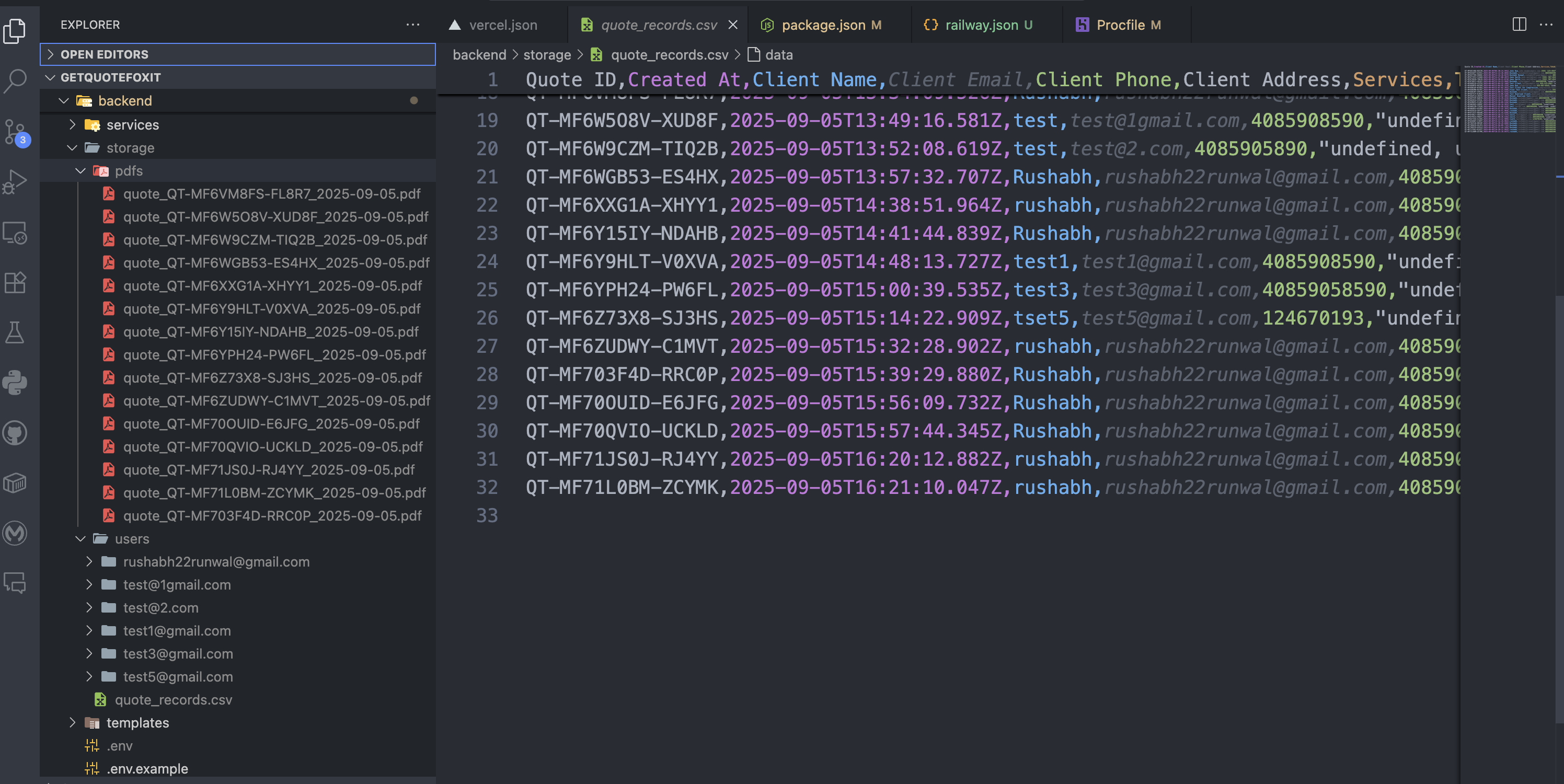
Task: Open the Python extension view
Action: point(15,383)
